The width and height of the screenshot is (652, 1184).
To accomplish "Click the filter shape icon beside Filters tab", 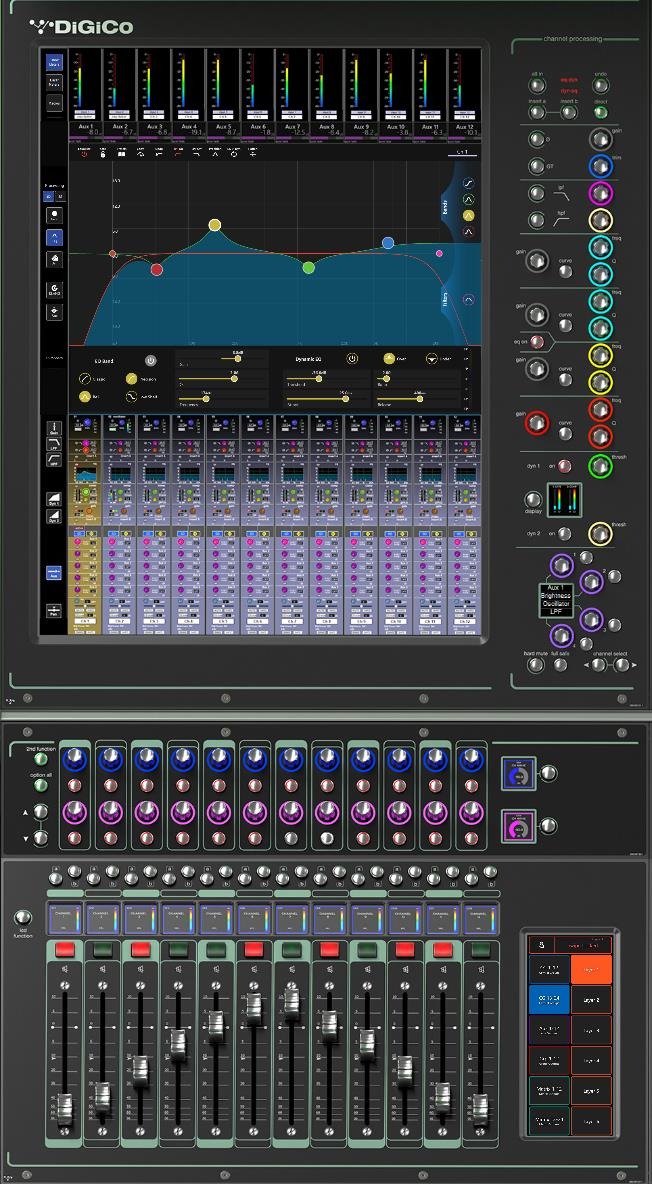I will [x=468, y=300].
